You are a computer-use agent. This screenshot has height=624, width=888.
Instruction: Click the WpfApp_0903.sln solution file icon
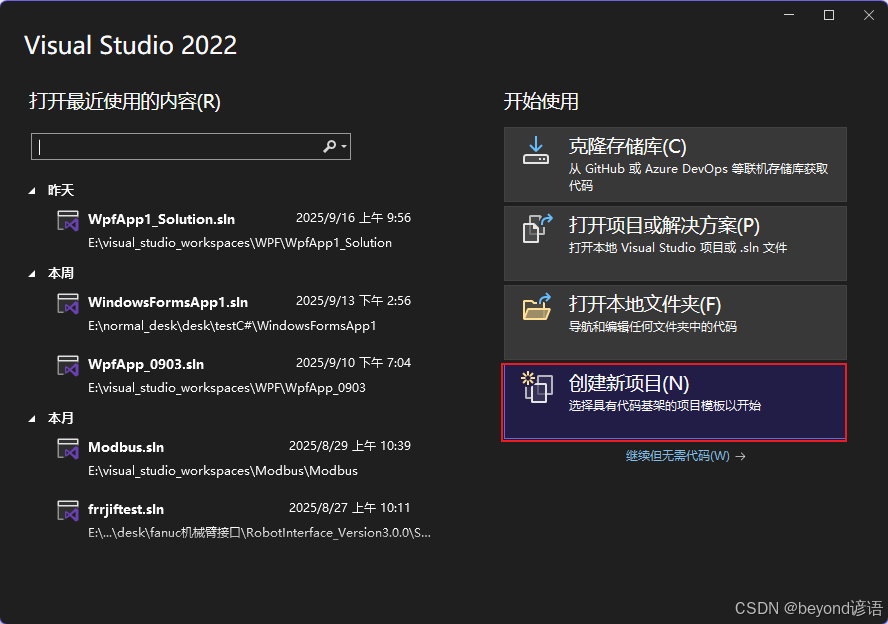tap(68, 365)
